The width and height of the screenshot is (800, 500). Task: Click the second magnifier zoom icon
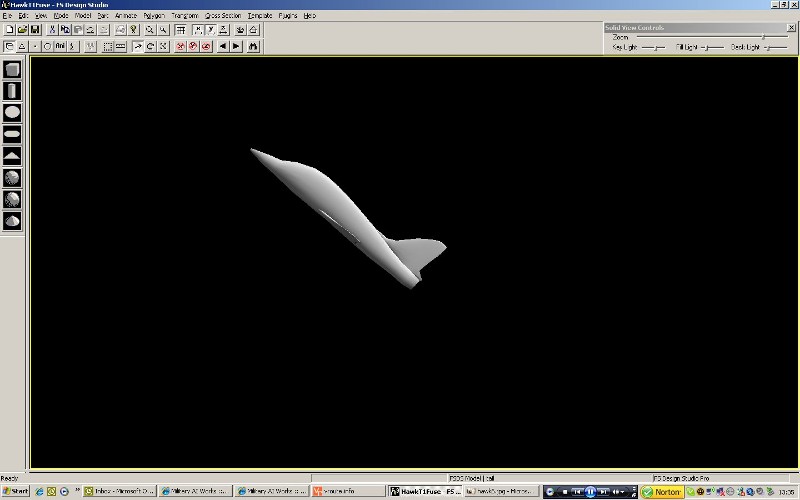tap(163, 30)
